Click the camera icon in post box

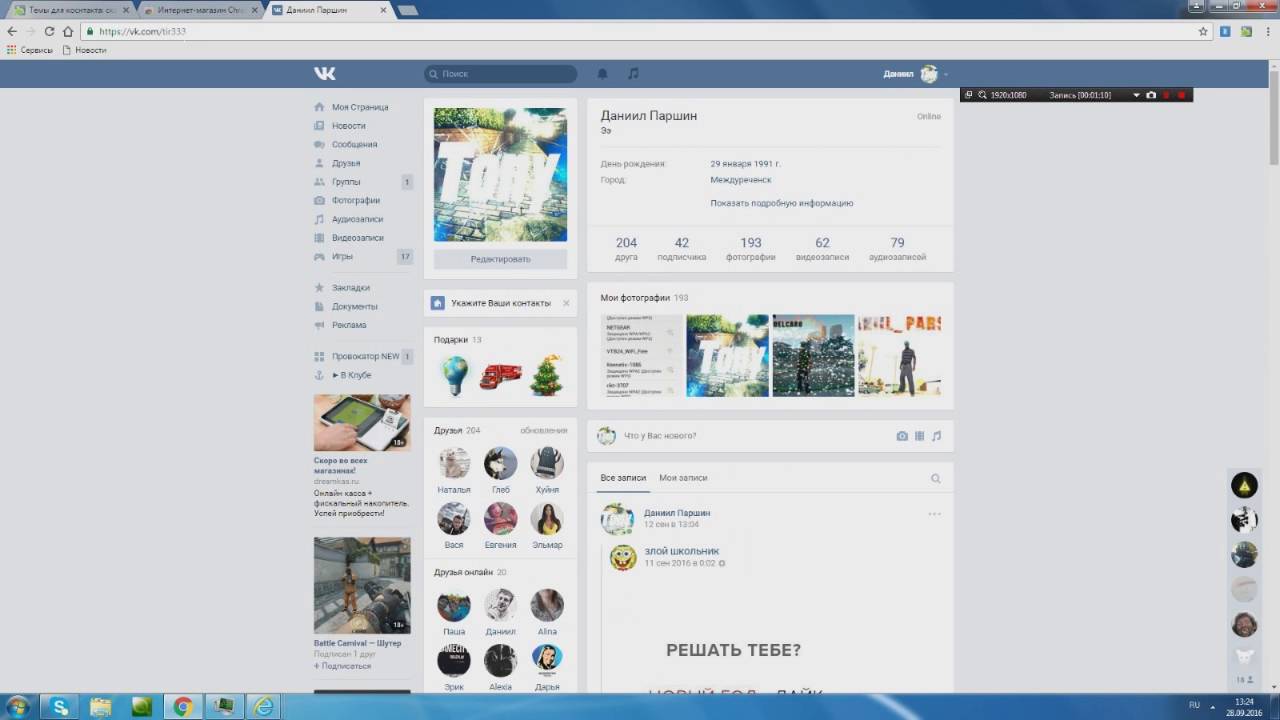coord(902,436)
